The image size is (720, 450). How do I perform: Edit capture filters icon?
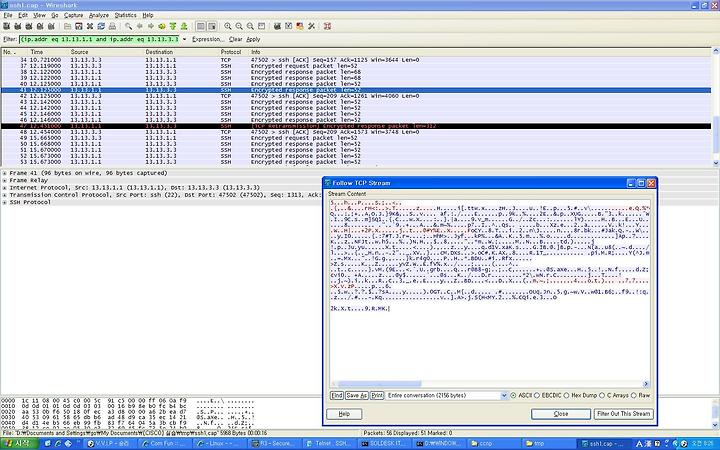coord(277,26)
